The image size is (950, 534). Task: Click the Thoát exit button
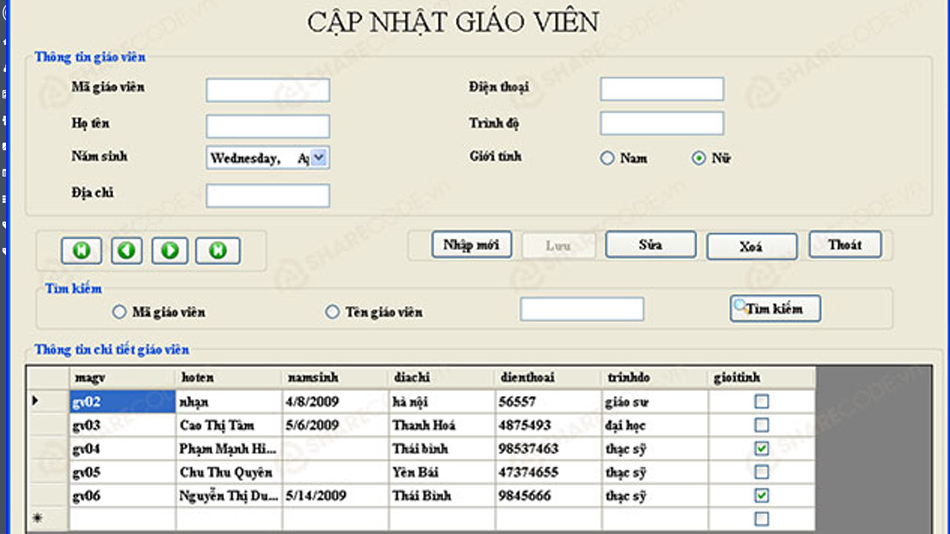pos(845,245)
